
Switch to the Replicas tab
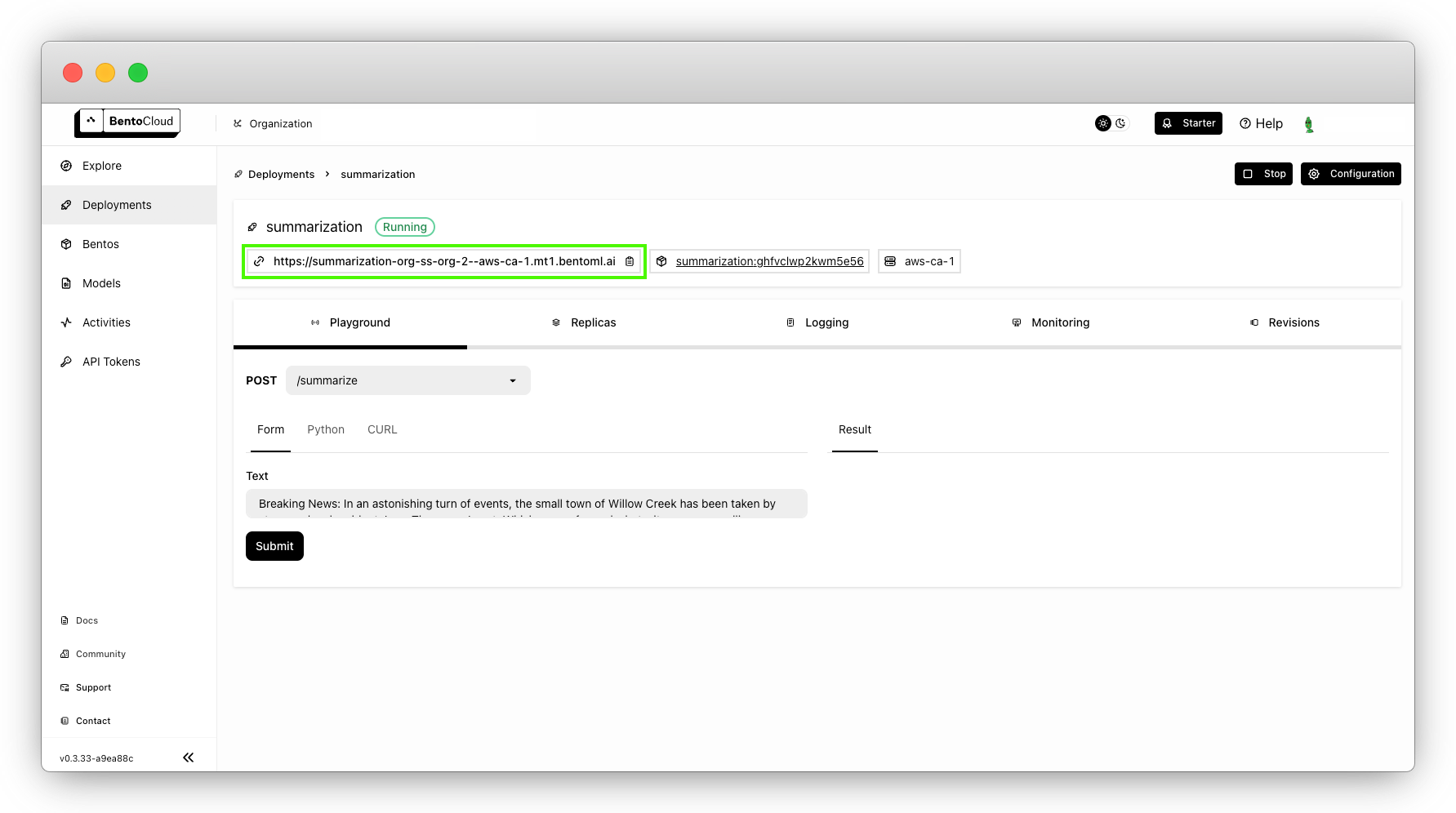(x=584, y=322)
